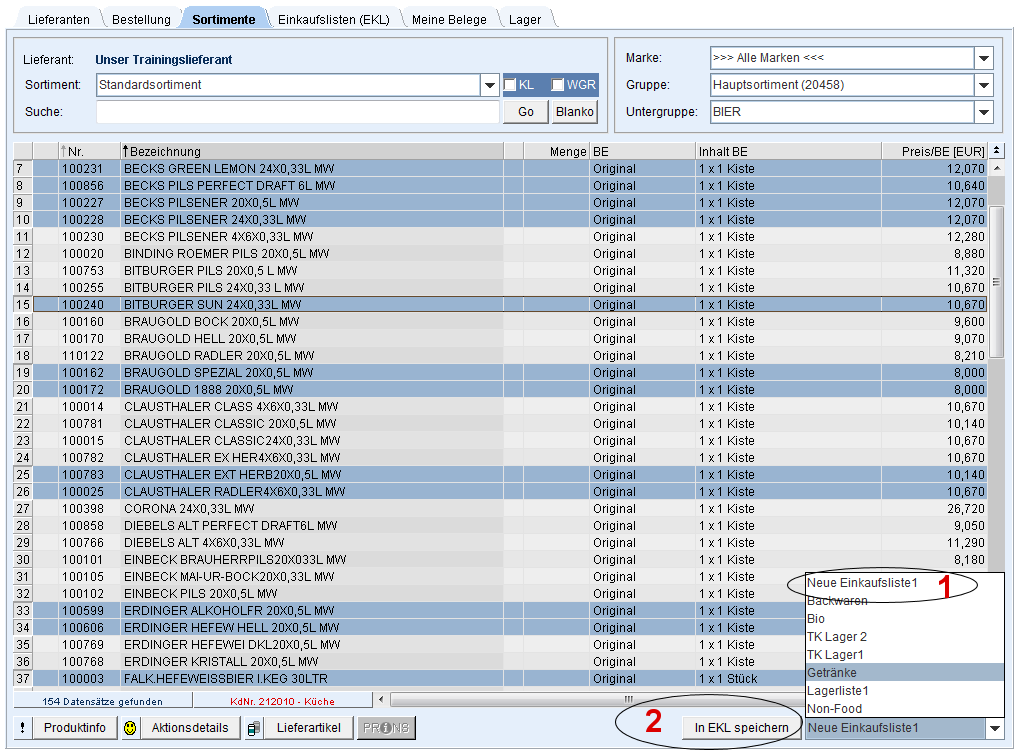Switch to the Einkaufslisten (EKL) tab
Screen dimensions: 1016x752
(x=333, y=19)
